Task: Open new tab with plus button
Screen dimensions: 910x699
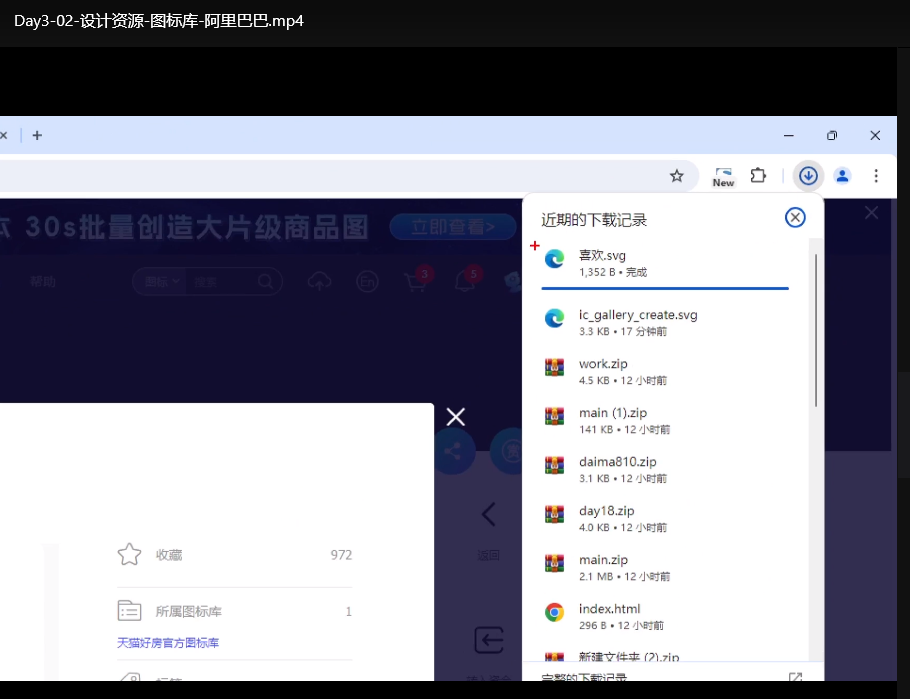Action: [37, 135]
